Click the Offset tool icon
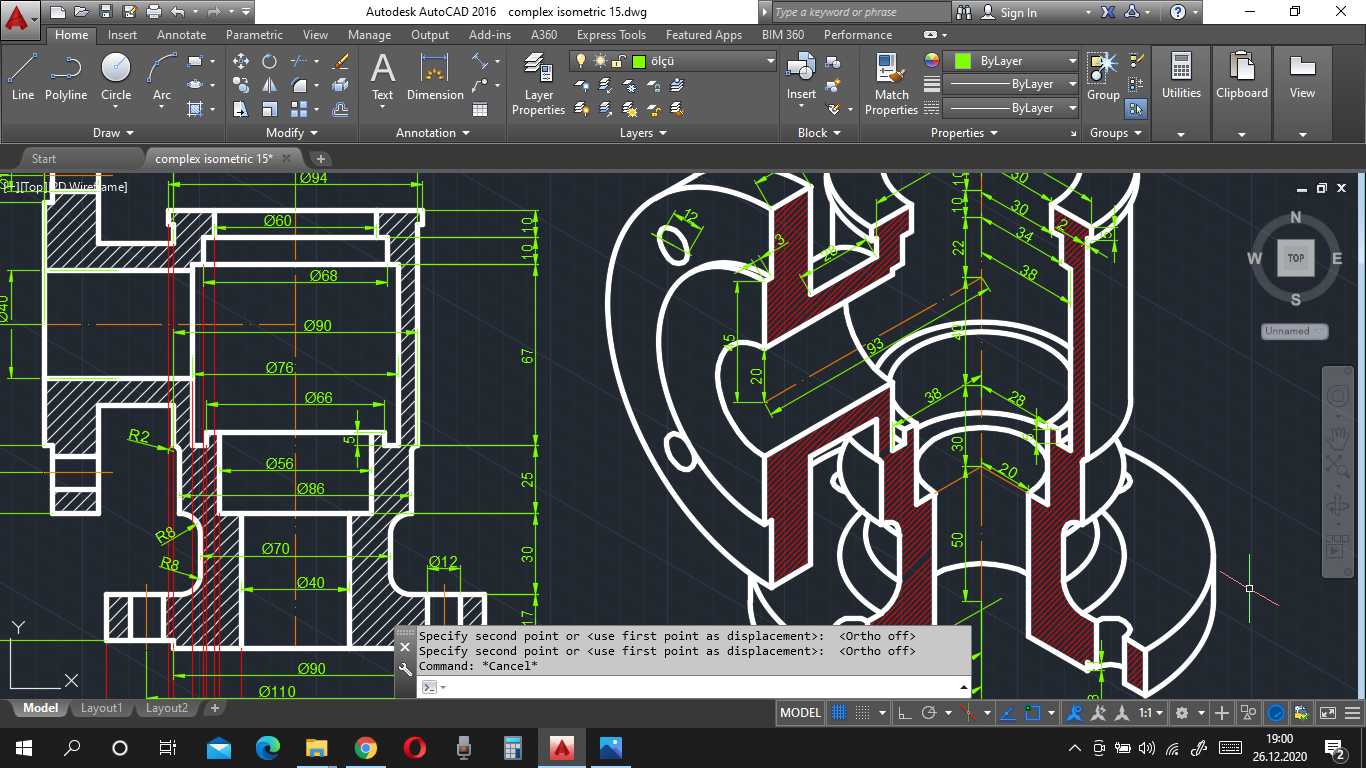The height and width of the screenshot is (768, 1366). pos(340,109)
